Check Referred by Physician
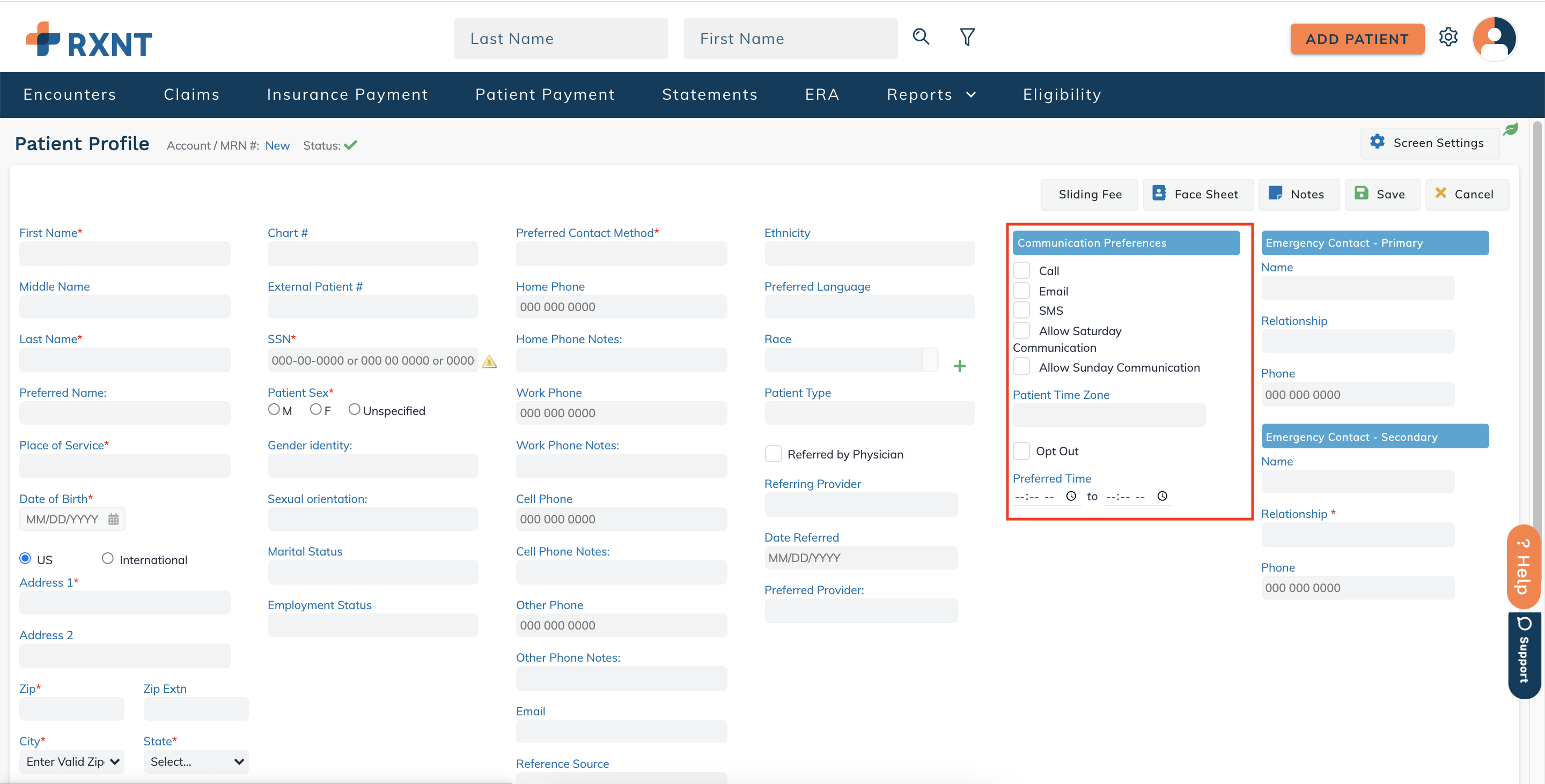 773,454
